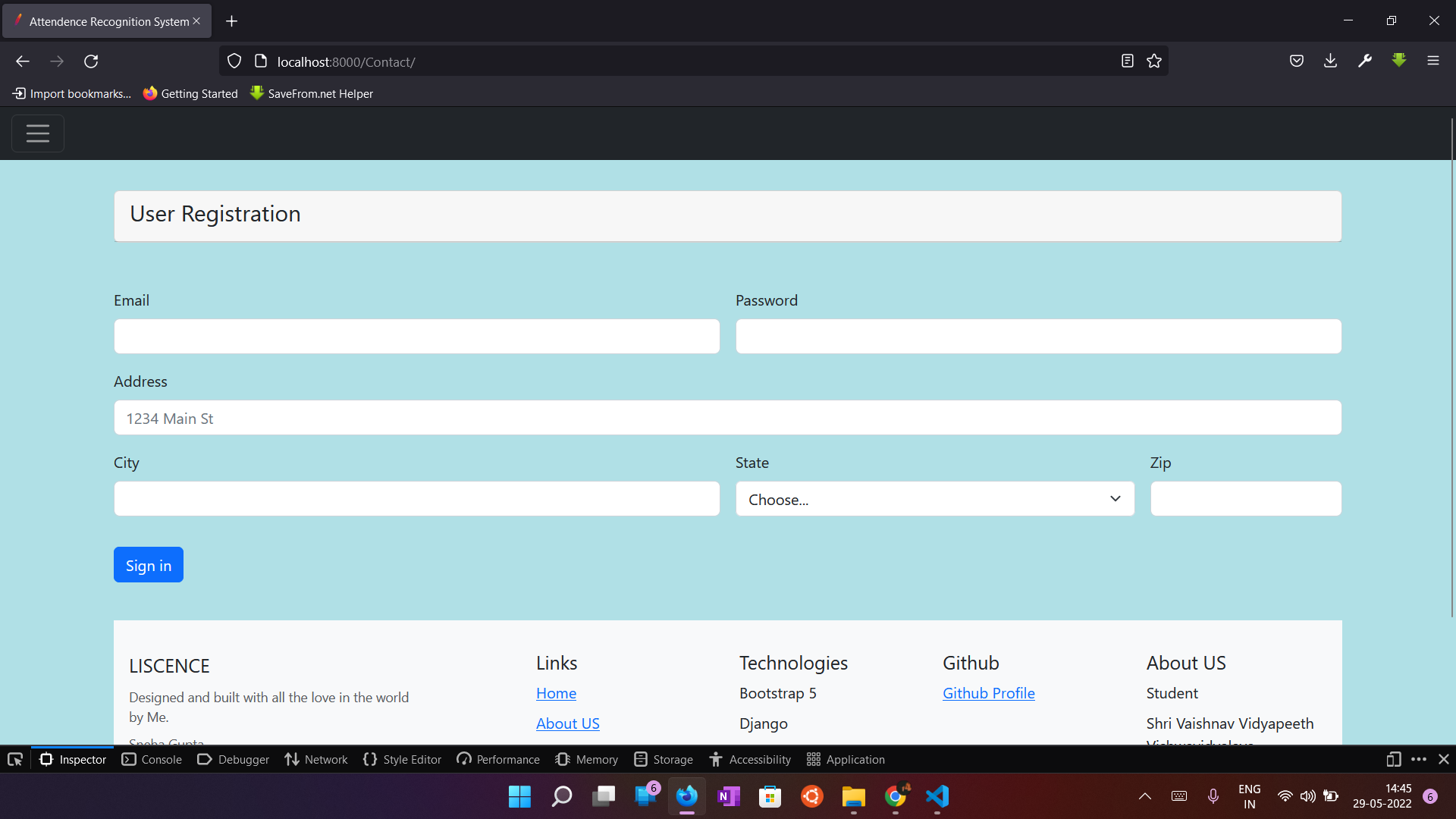Toggle responsive design mode in devtools
Screen dimensions: 1456x819
(x=1394, y=759)
